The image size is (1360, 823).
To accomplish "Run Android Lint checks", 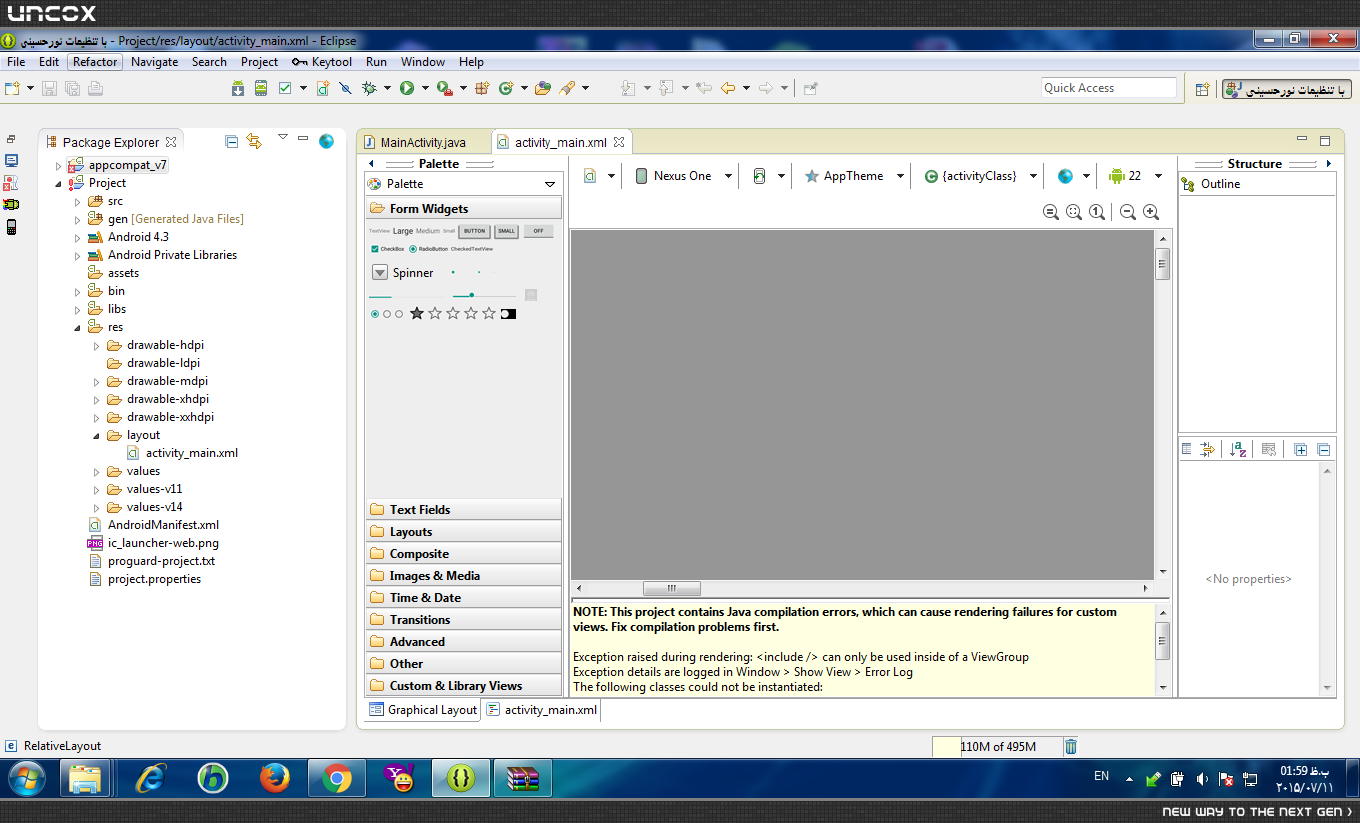I will (x=285, y=88).
